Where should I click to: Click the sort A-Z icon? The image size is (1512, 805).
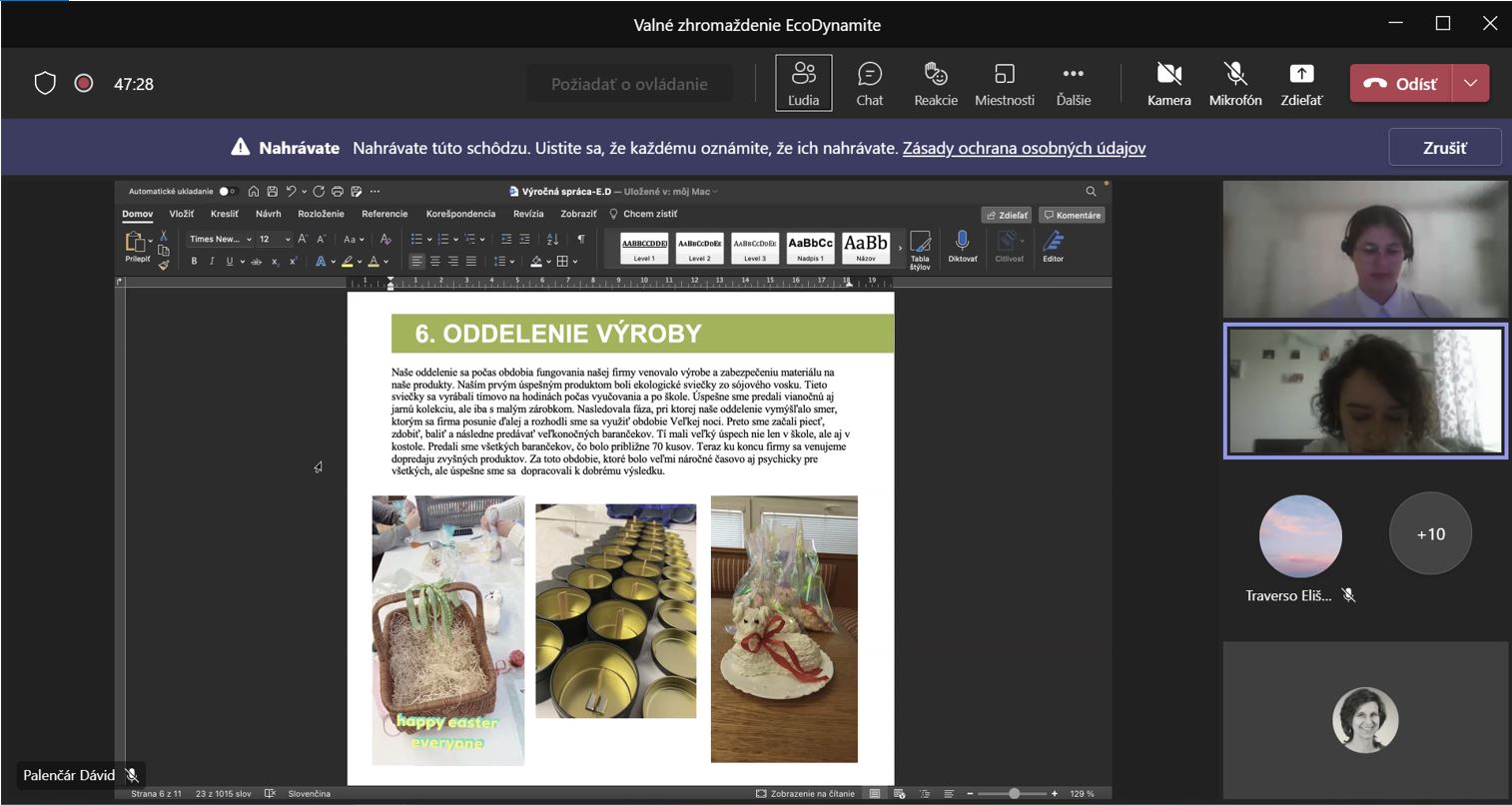(552, 239)
